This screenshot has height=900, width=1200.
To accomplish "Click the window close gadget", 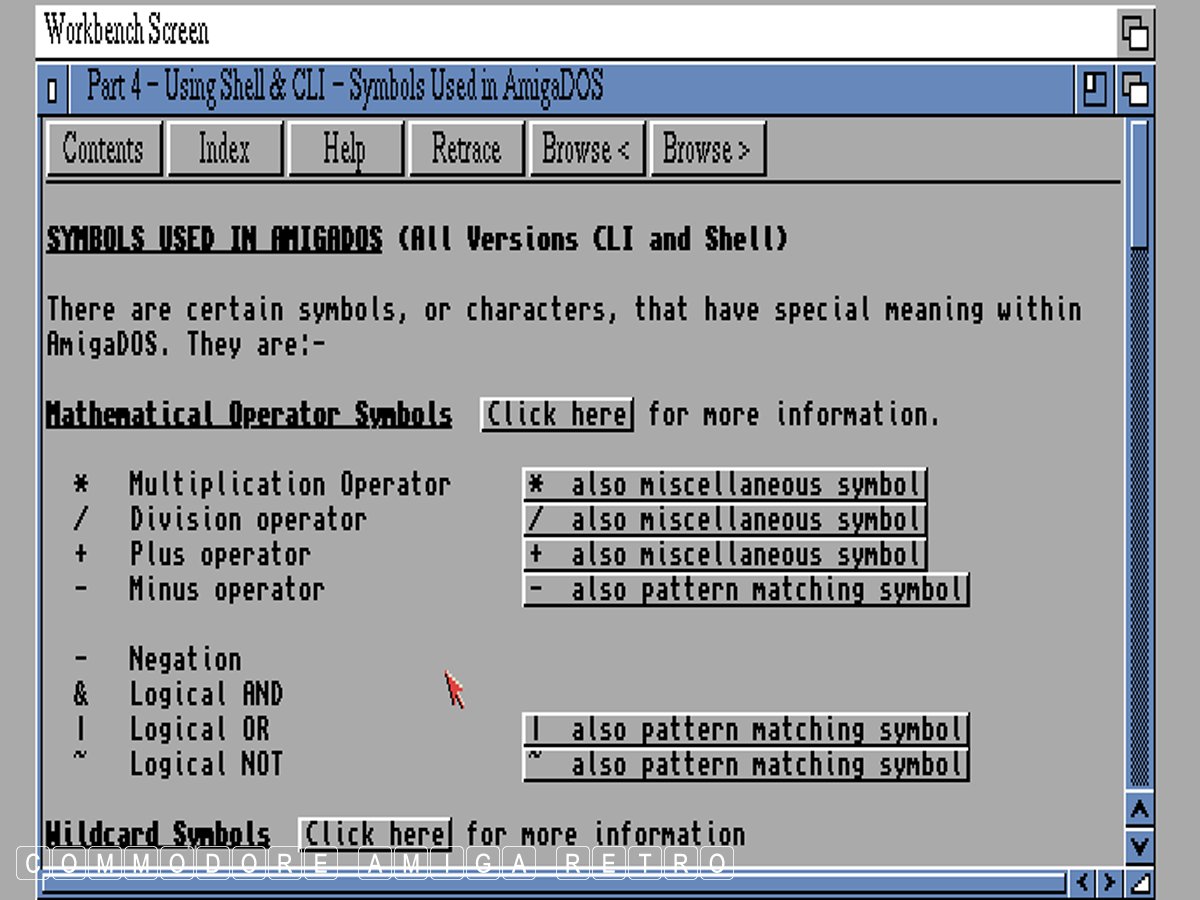I will click(52, 90).
